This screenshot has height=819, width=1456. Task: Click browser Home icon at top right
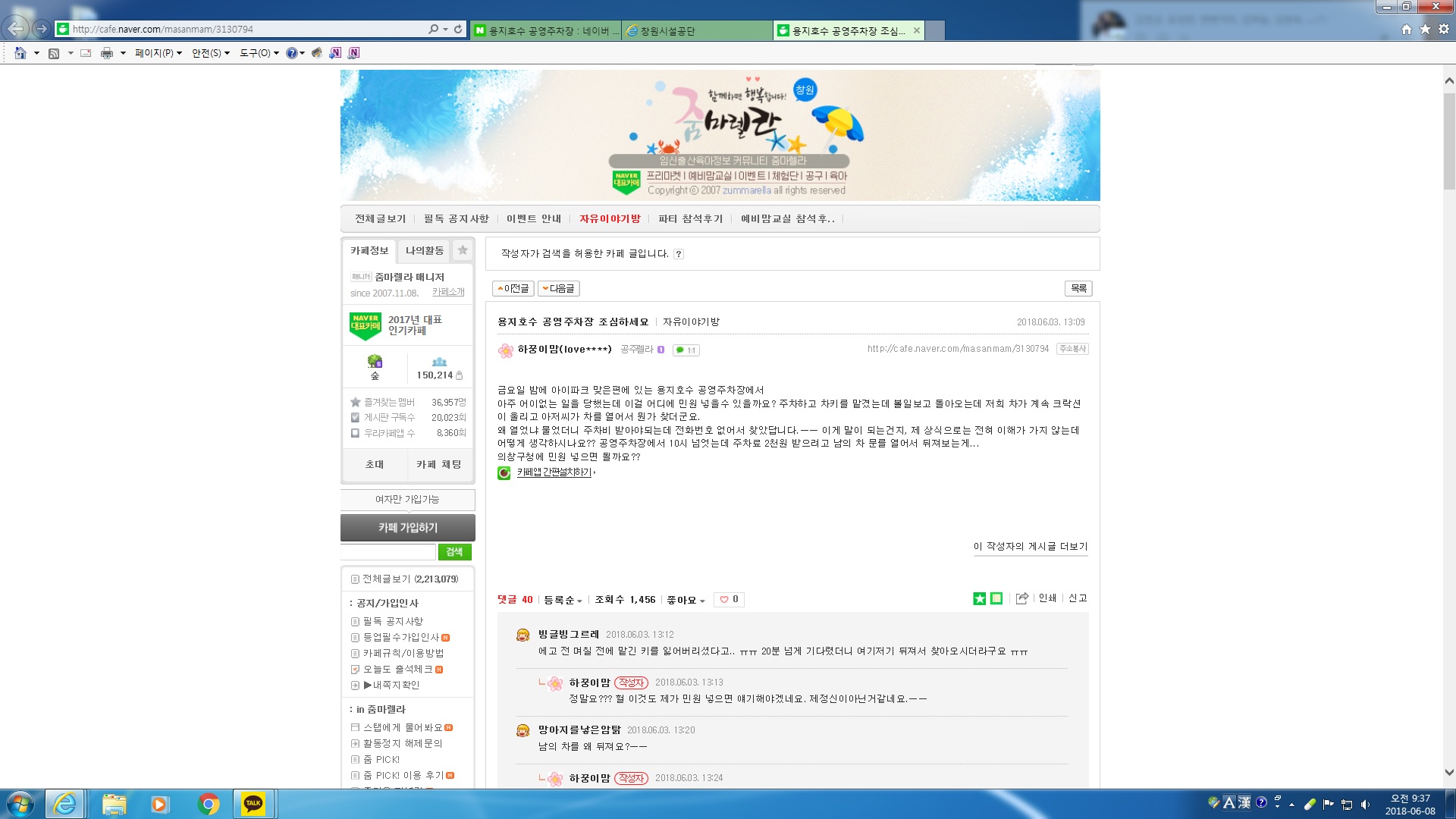point(1407,29)
